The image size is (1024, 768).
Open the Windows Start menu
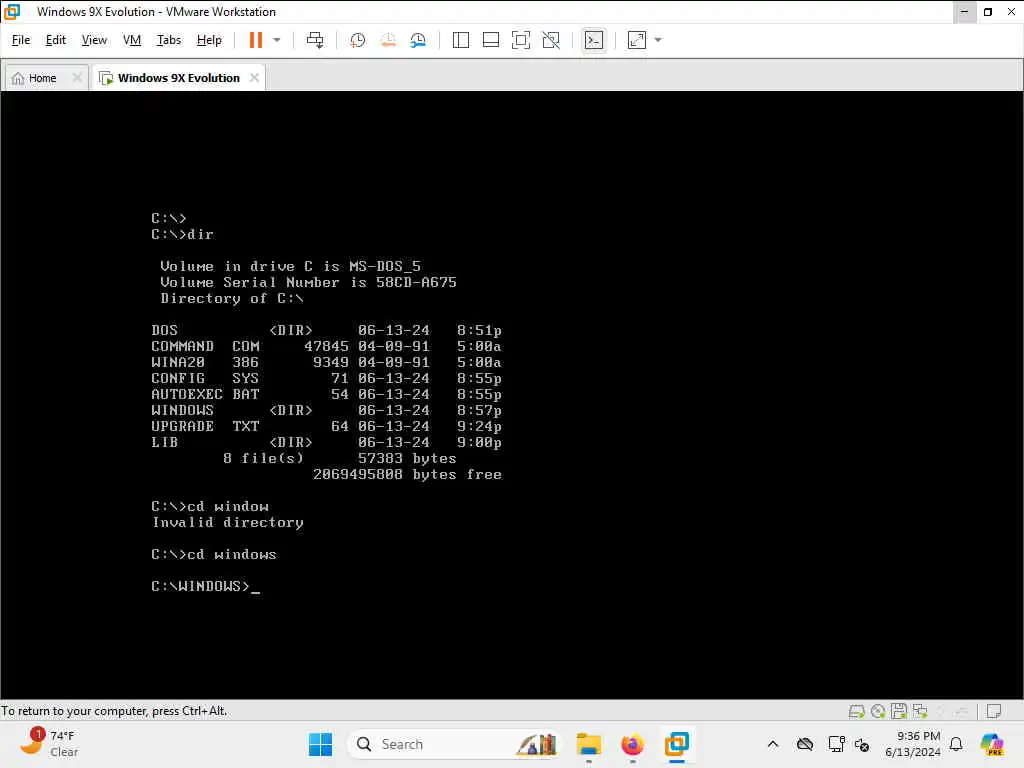pos(320,744)
